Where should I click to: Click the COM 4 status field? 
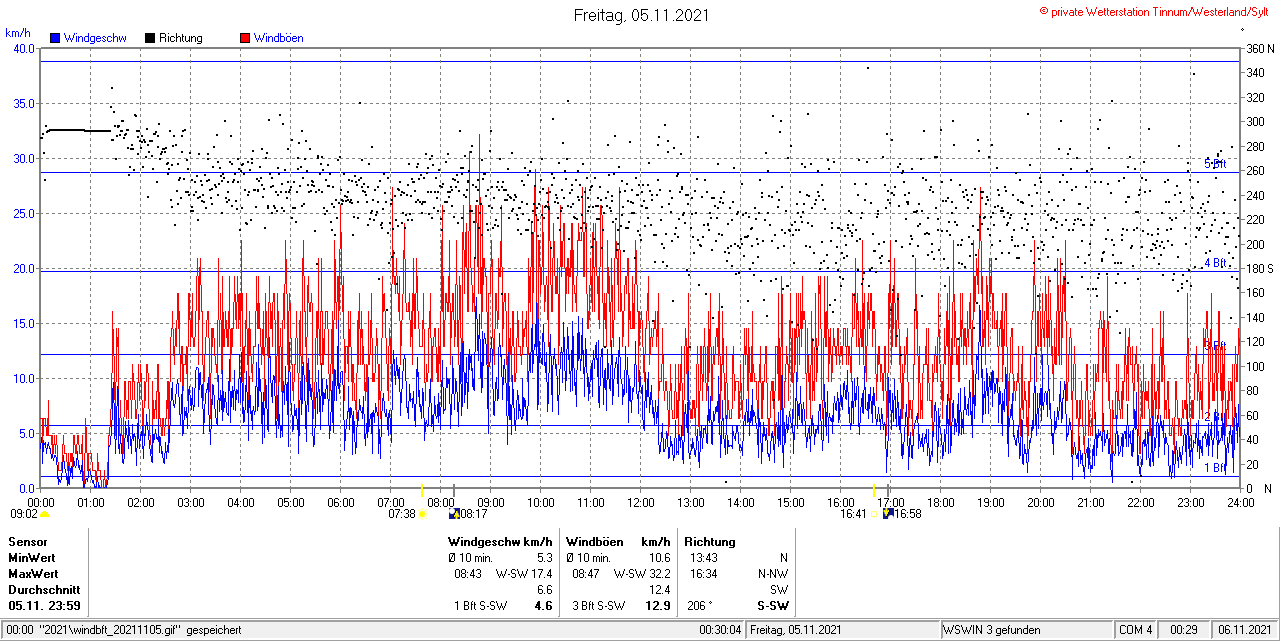tap(1136, 630)
